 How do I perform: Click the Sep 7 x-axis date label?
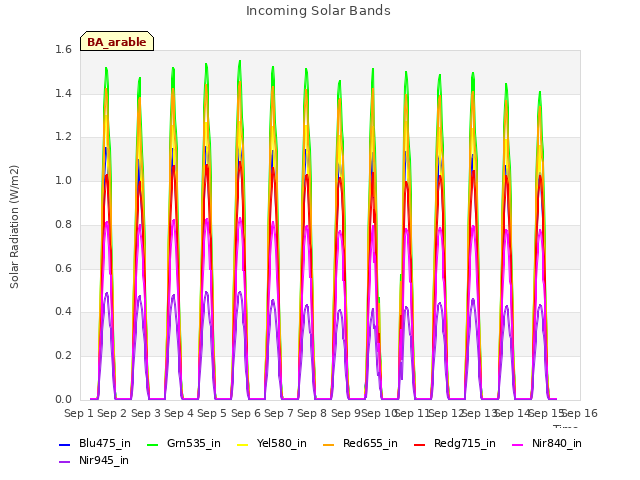[x=279, y=413]
